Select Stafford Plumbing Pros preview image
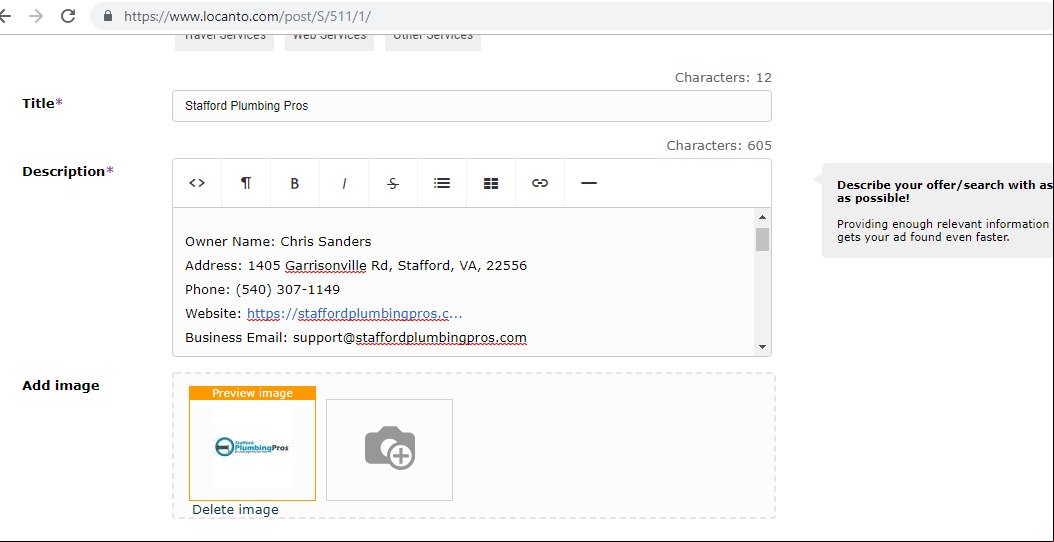The image size is (1054, 542). pyautogui.click(x=252, y=449)
